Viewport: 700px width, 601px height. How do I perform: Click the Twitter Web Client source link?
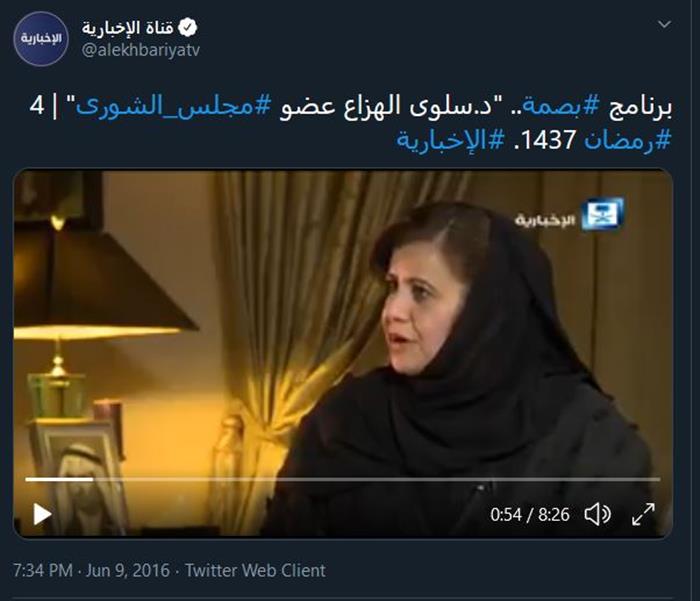(x=255, y=570)
